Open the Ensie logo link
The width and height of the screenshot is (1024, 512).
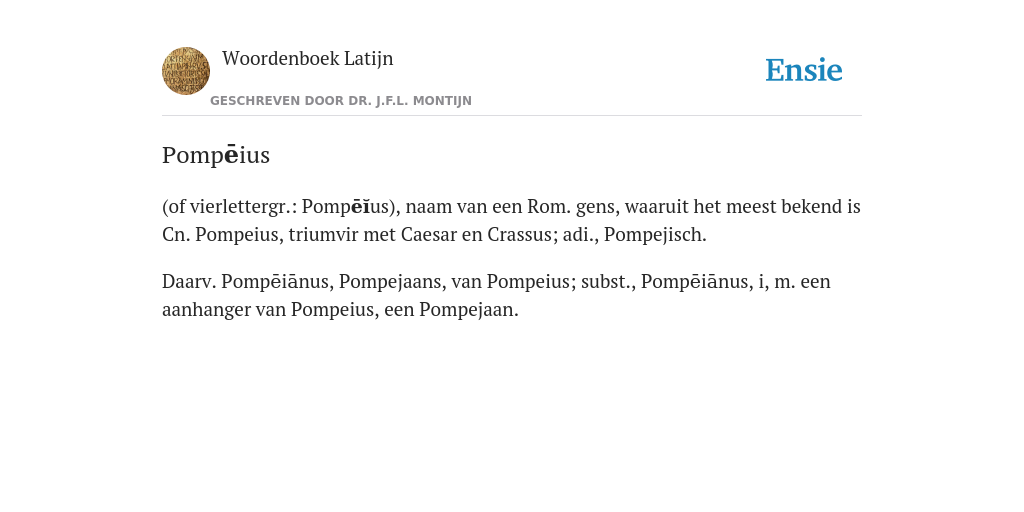click(x=804, y=70)
